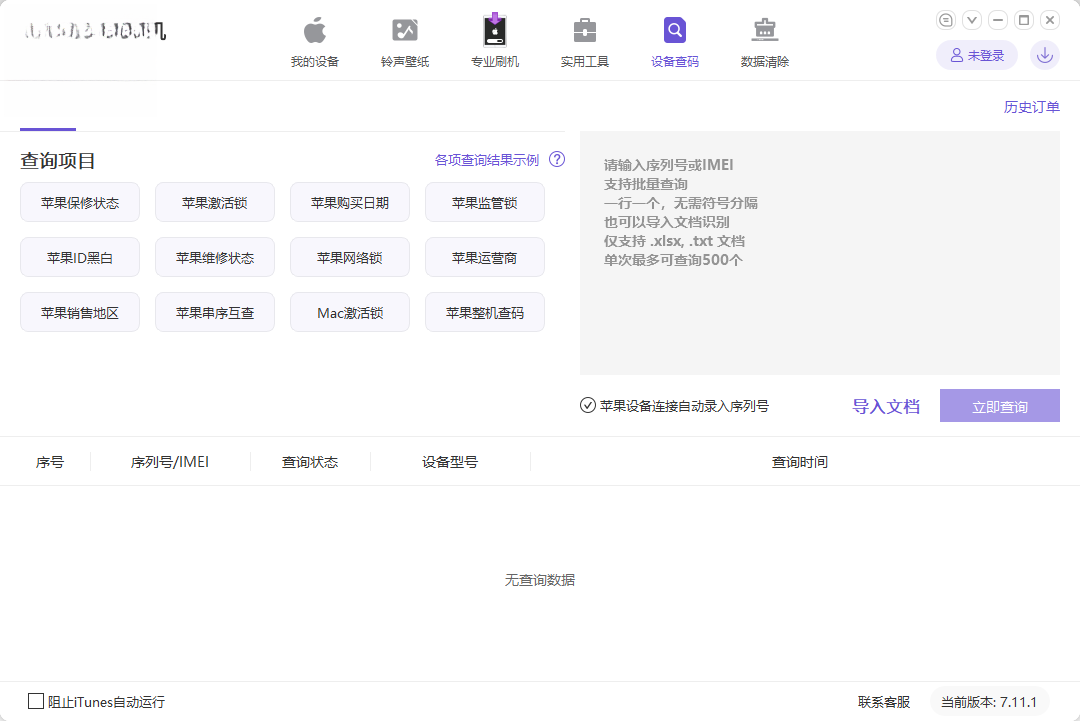Click the 未登录 login button
The height and width of the screenshot is (721, 1080).
977,55
